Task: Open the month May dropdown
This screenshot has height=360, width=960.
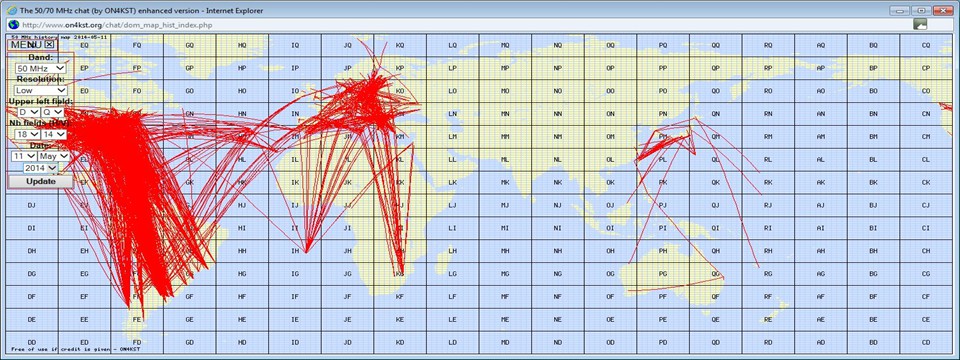Action: click(53, 156)
